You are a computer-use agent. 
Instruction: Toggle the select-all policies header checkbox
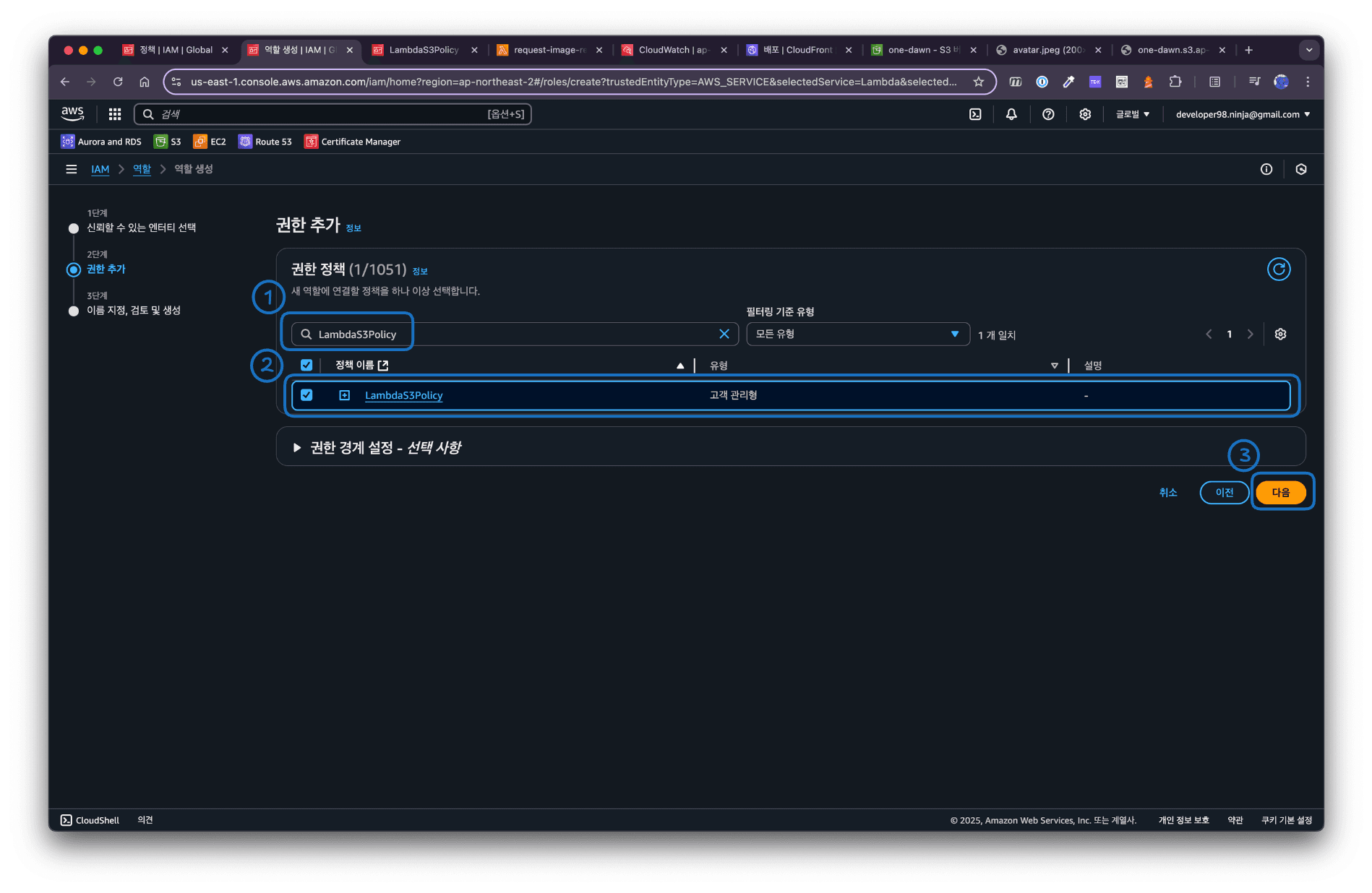pyautogui.click(x=306, y=365)
